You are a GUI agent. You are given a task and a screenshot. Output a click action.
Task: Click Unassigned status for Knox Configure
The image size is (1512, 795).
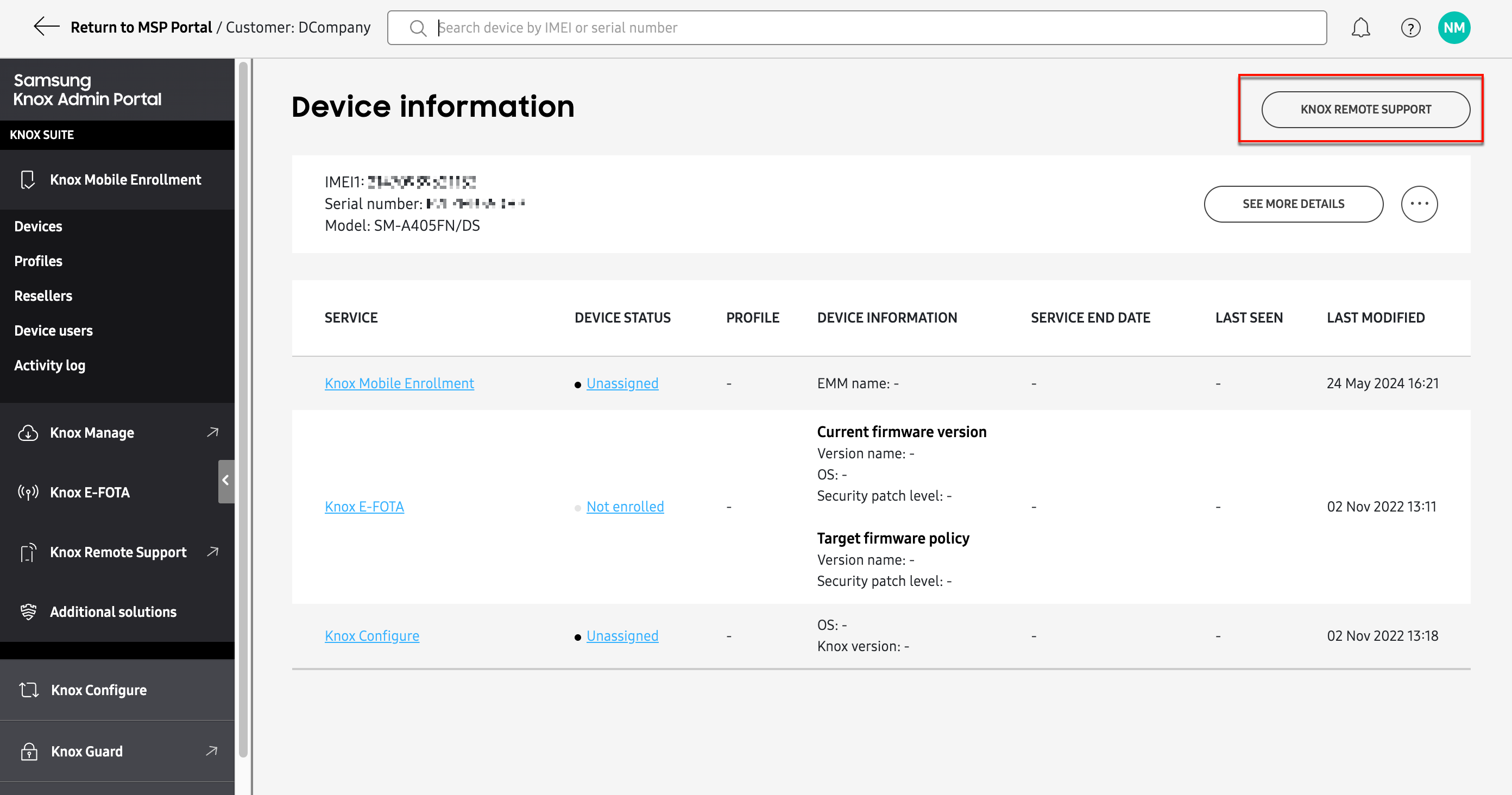(x=622, y=635)
